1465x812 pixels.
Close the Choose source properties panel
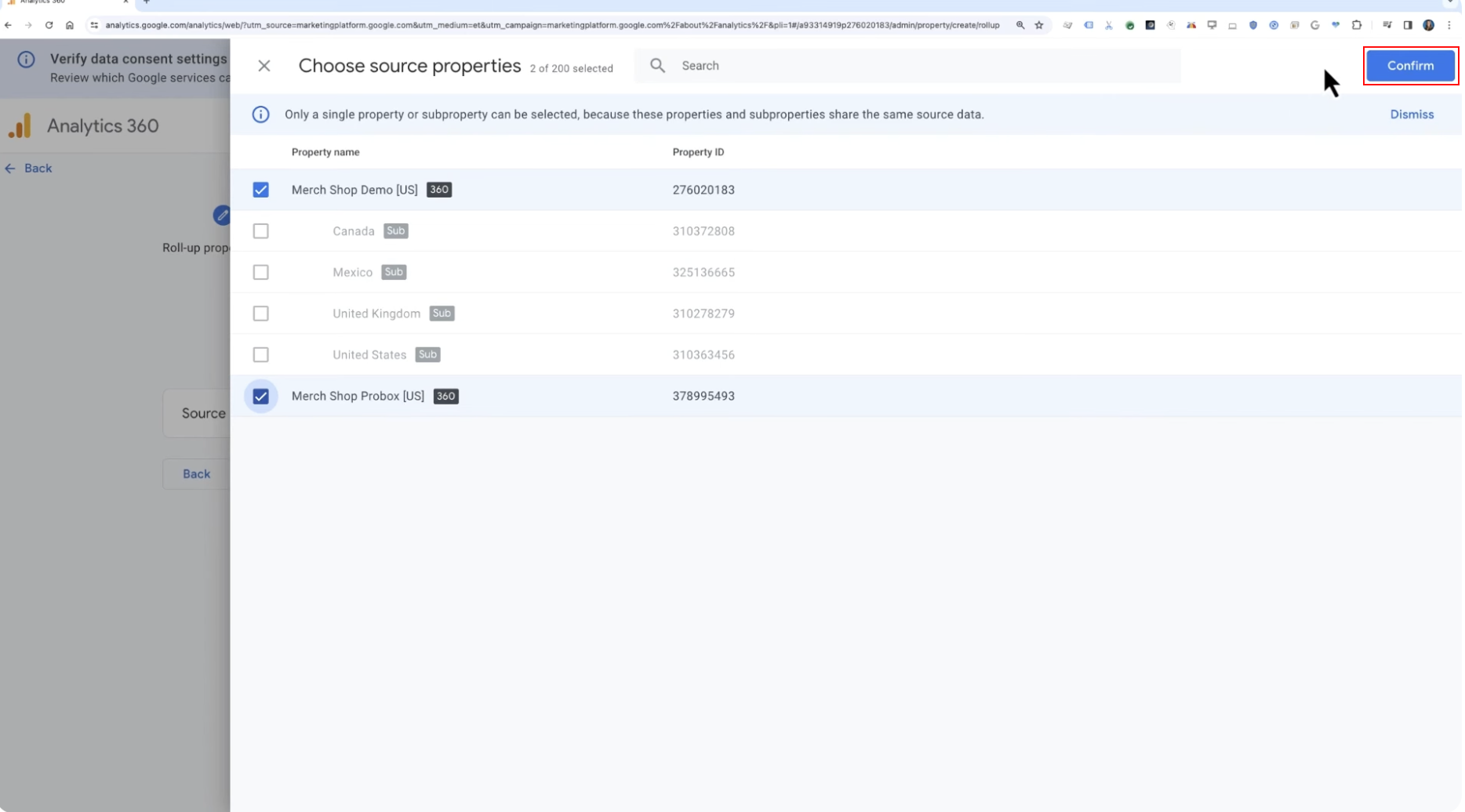[x=264, y=66]
